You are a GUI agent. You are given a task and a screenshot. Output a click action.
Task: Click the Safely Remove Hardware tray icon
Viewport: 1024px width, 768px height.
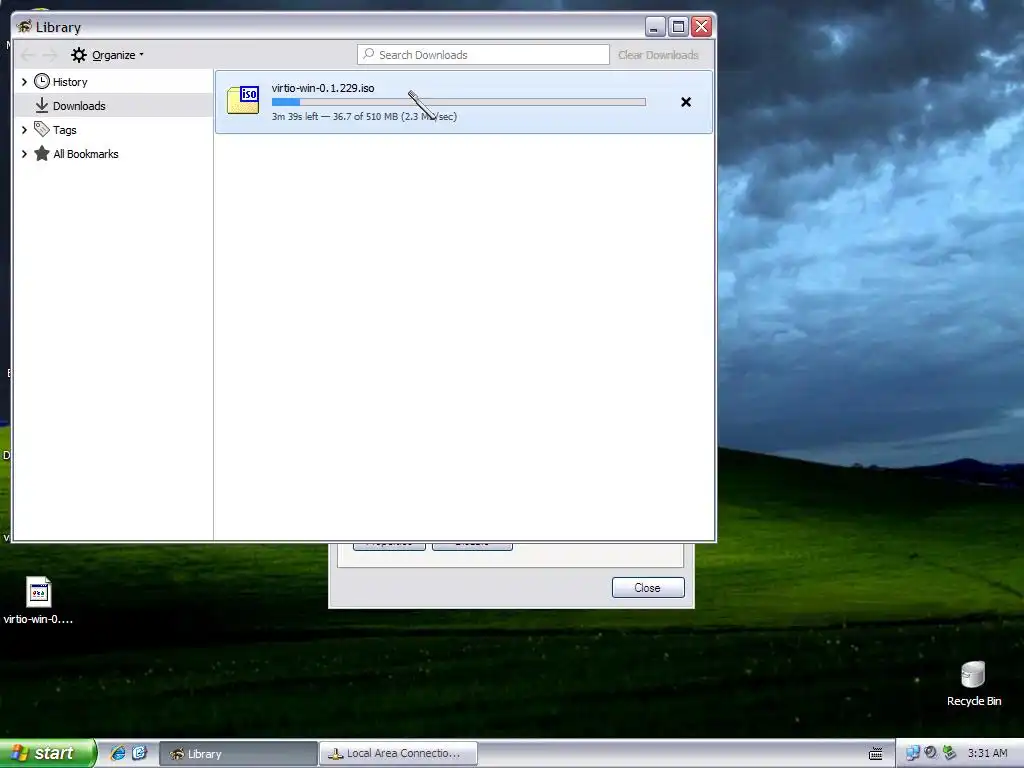[949, 753]
